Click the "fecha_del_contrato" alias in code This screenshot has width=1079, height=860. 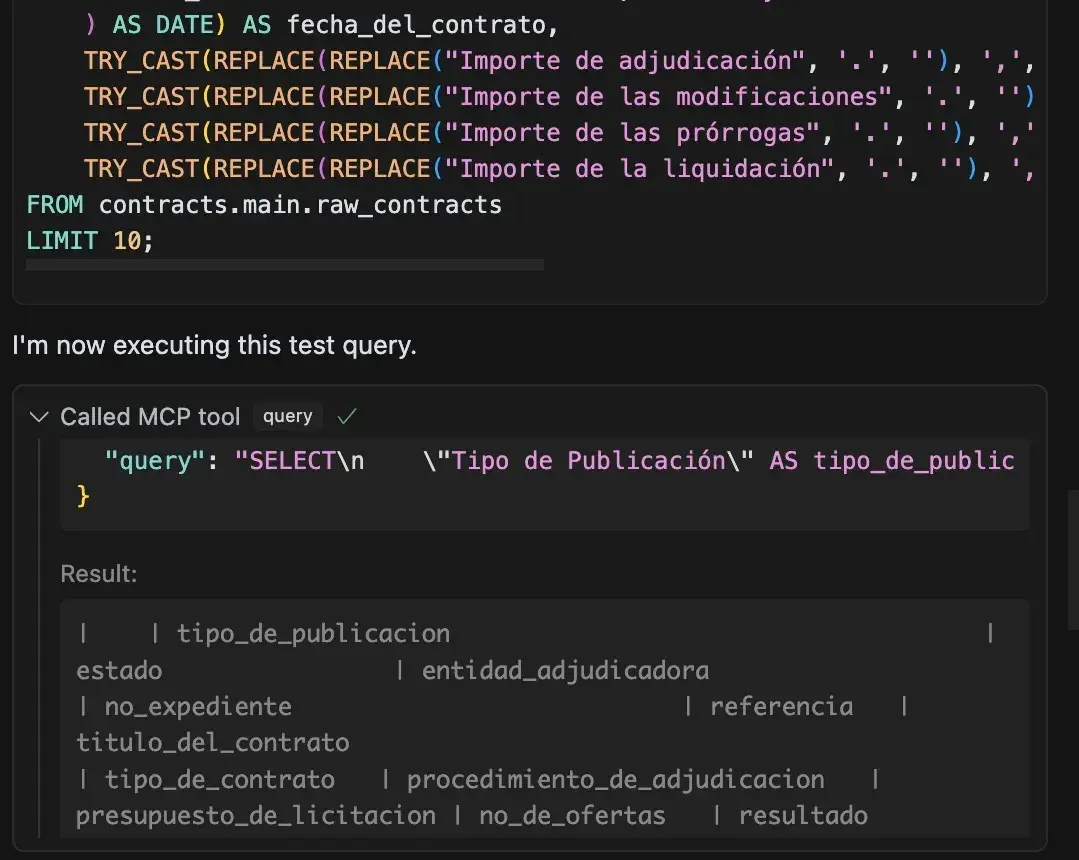(x=416, y=25)
